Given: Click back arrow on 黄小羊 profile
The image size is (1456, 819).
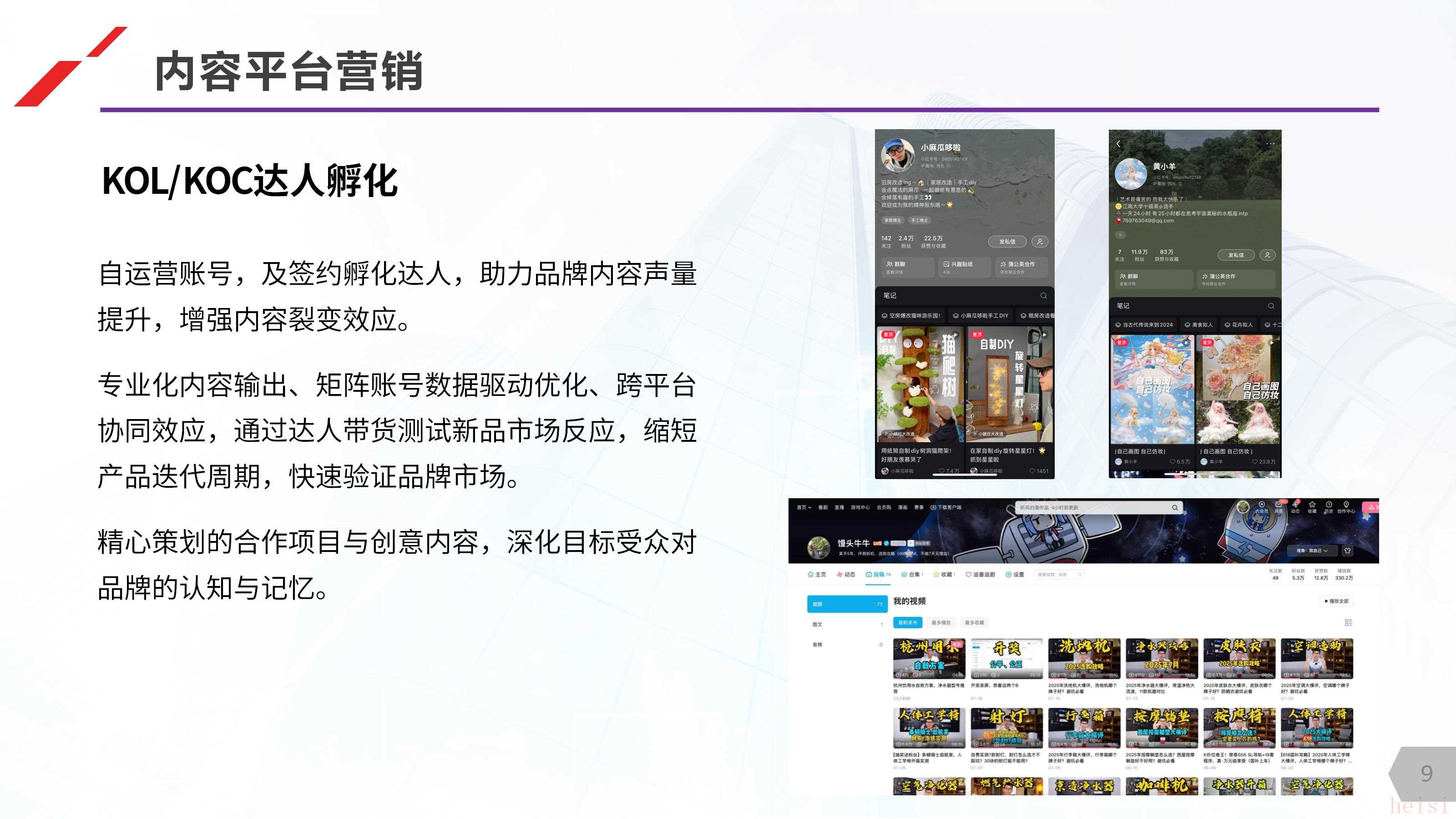Looking at the screenshot, I should click(1118, 144).
